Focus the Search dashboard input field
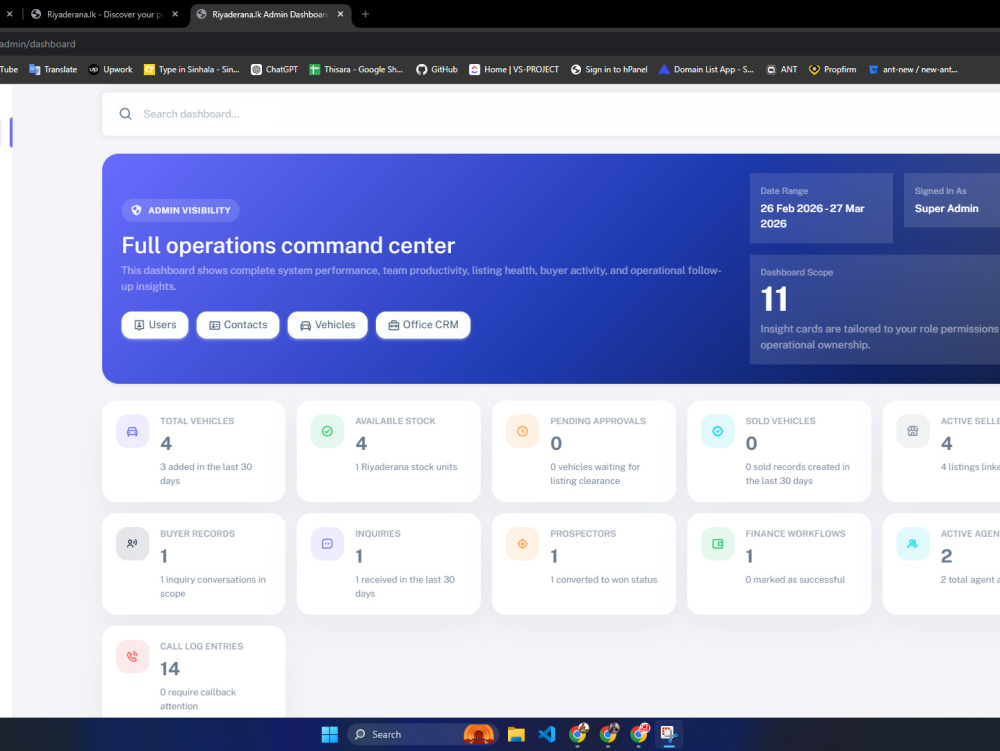 coord(551,114)
